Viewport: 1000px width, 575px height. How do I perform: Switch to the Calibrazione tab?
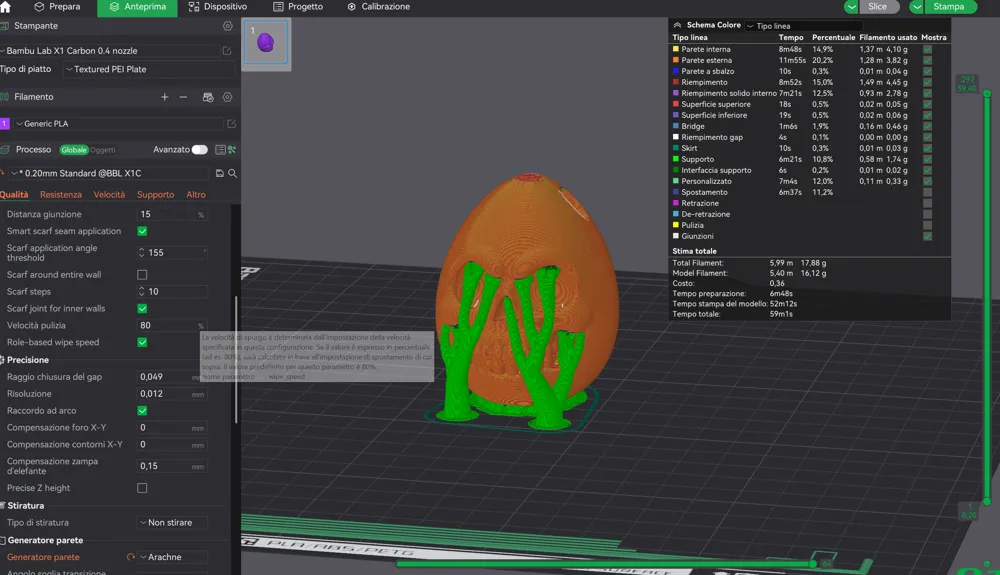[x=379, y=7]
